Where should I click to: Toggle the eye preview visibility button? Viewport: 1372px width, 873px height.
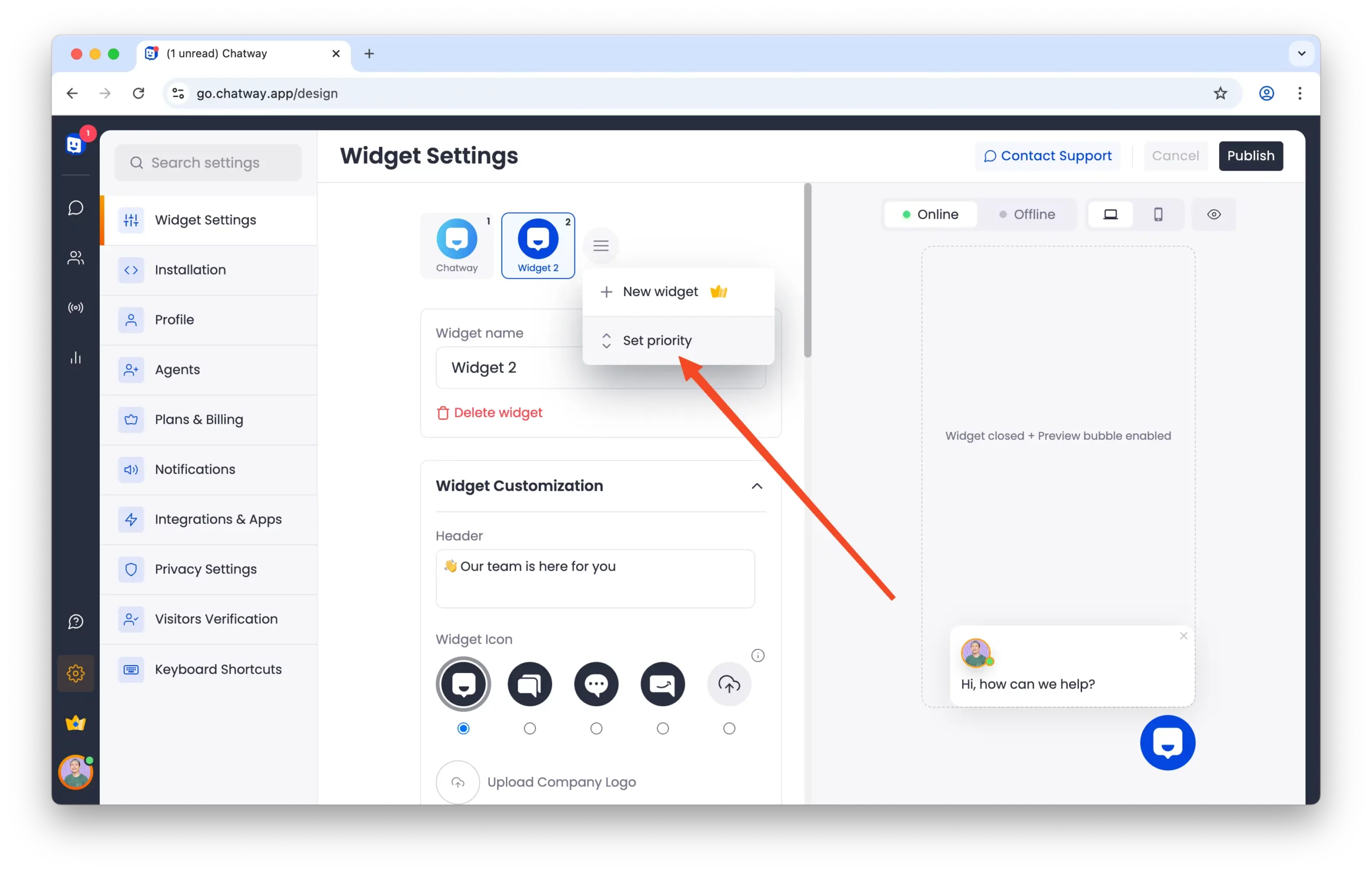(x=1213, y=214)
